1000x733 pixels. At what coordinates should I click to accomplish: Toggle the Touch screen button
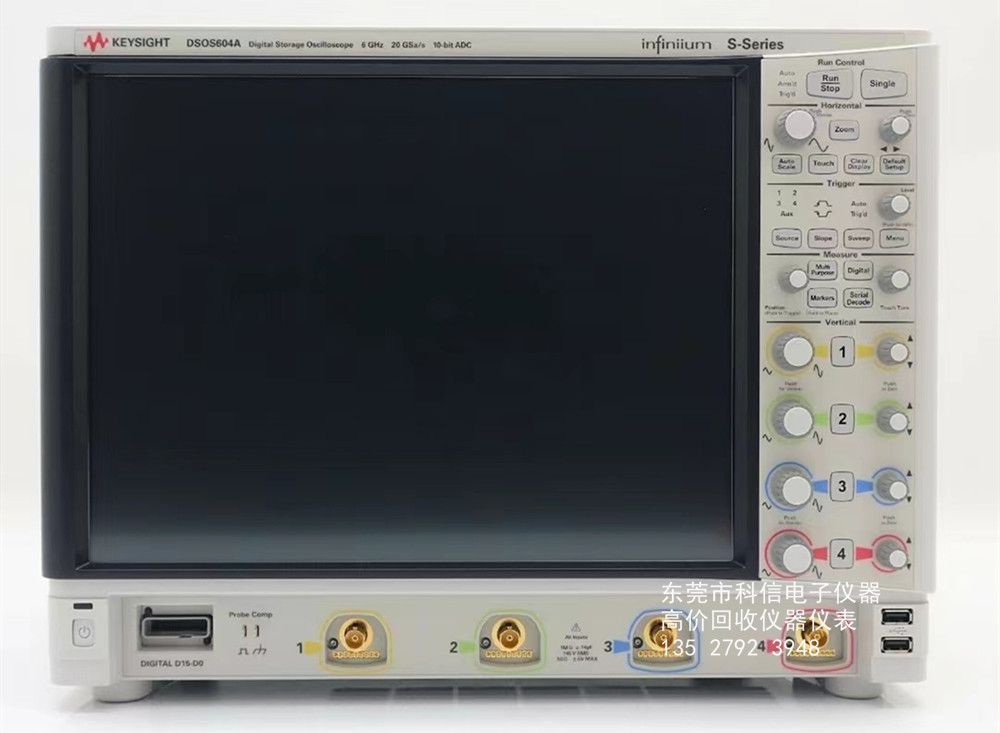823,163
